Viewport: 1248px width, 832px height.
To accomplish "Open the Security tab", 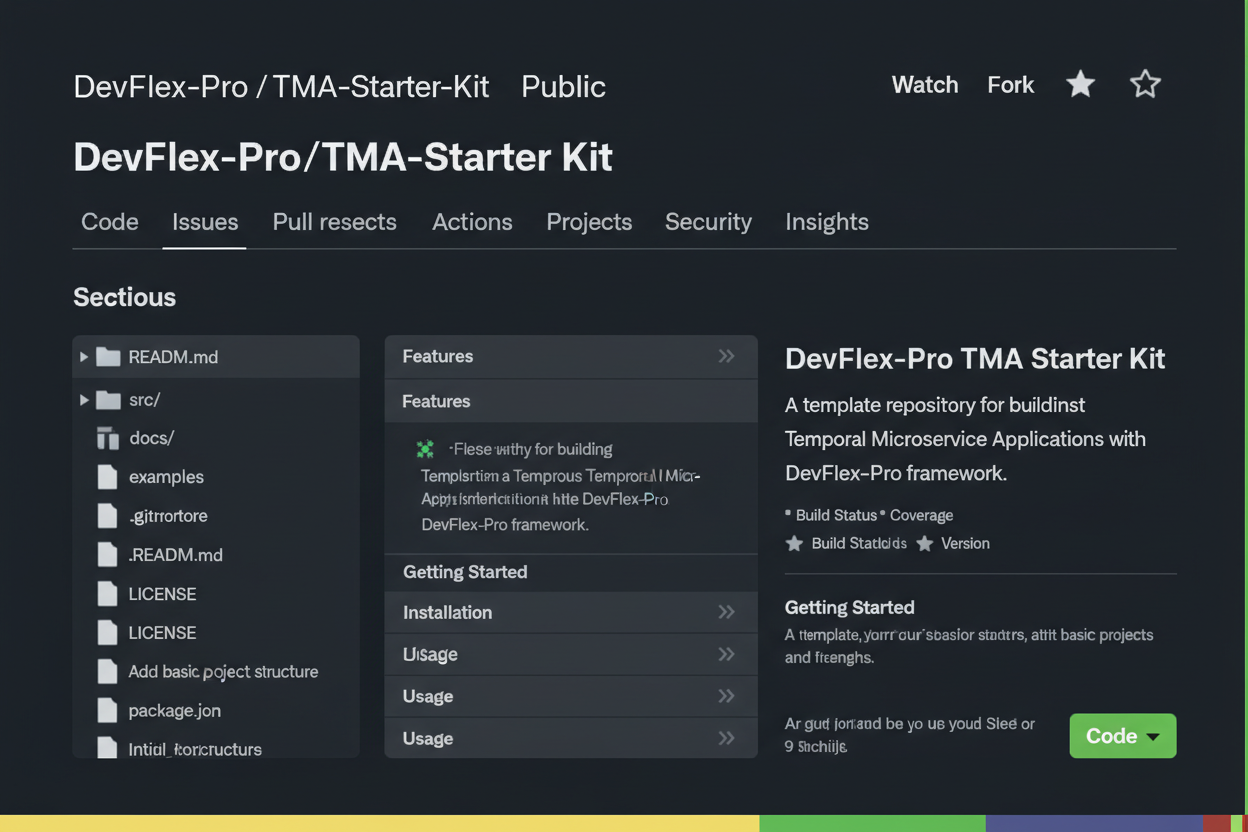I will (708, 222).
